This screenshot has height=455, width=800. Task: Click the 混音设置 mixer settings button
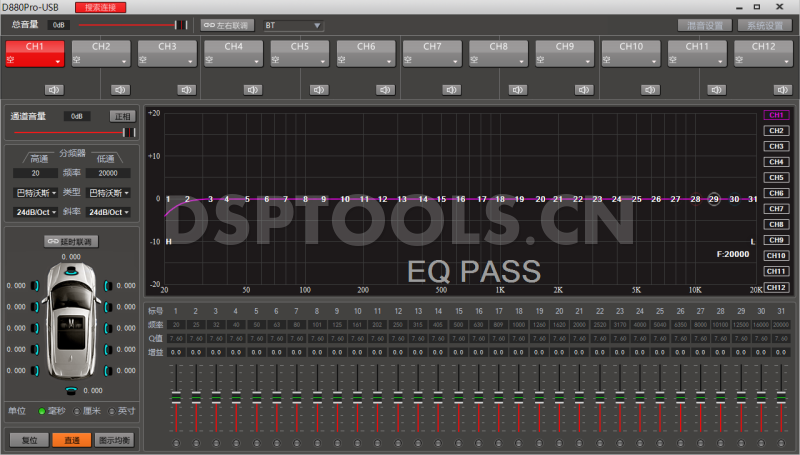click(x=705, y=25)
